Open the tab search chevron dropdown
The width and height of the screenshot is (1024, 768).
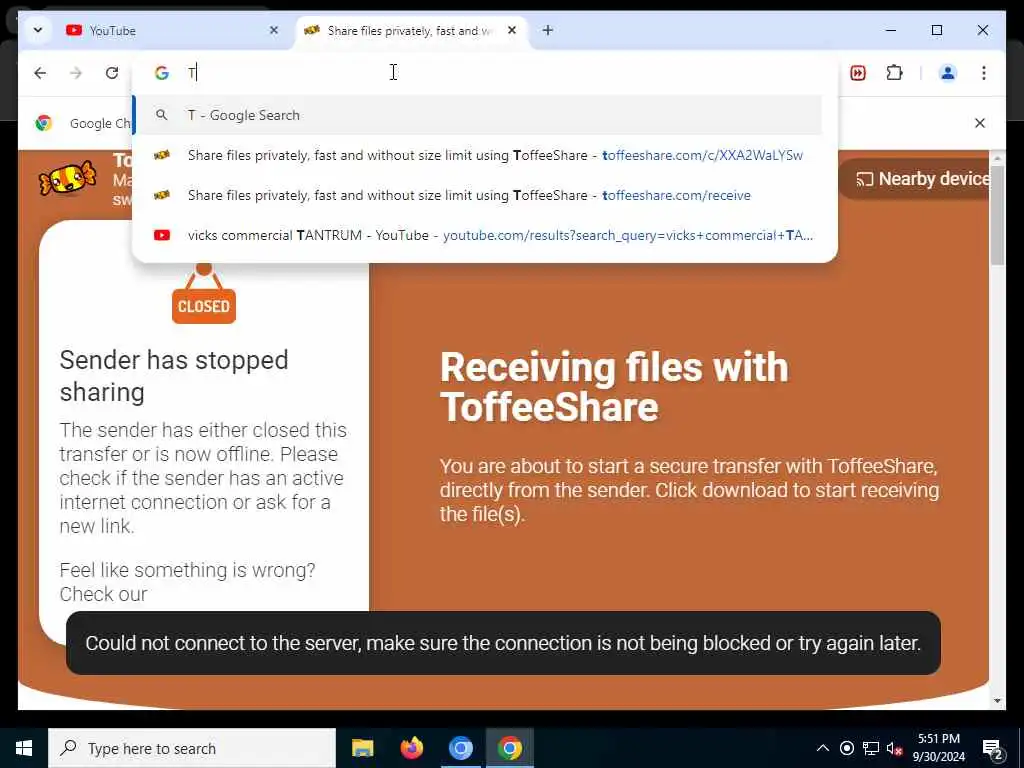point(38,30)
